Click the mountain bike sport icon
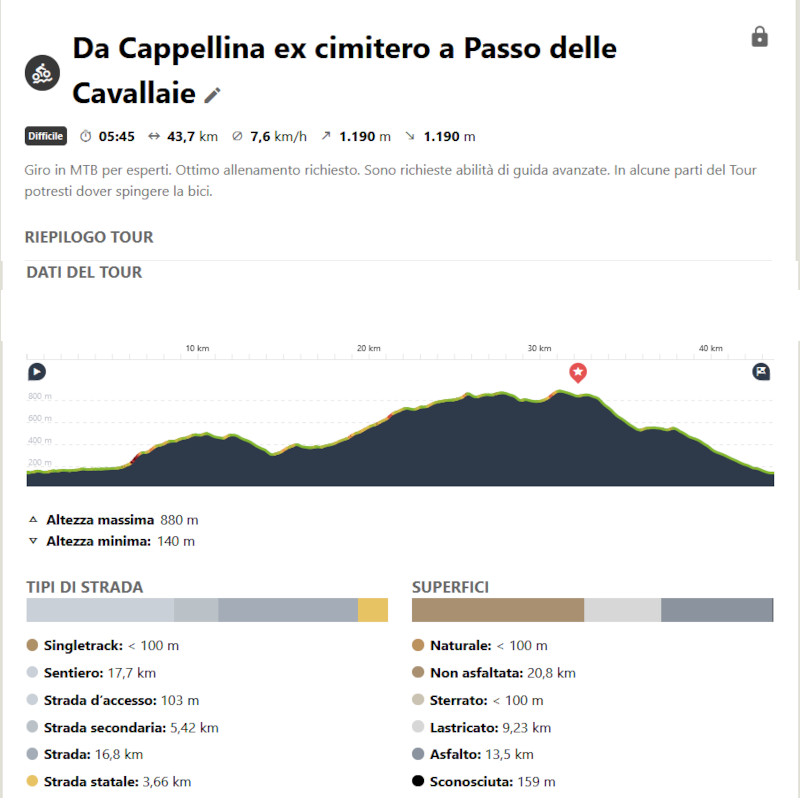The image size is (800, 800). point(42,73)
